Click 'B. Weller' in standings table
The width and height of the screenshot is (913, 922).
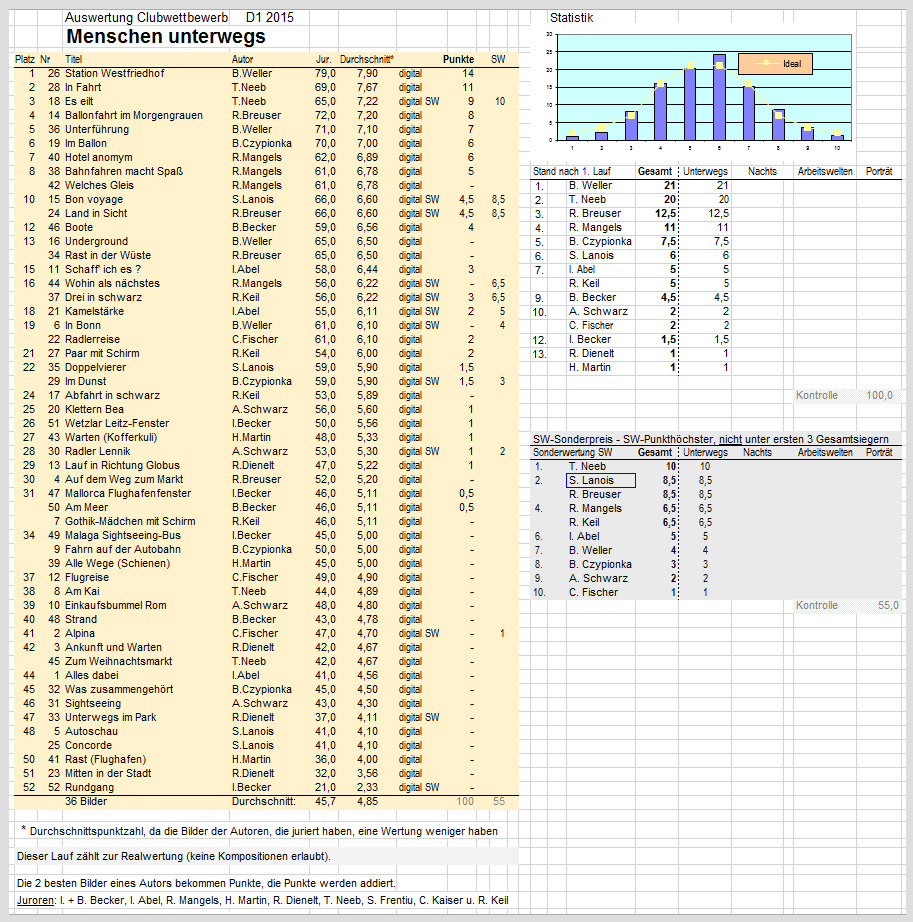pyautogui.click(x=590, y=185)
